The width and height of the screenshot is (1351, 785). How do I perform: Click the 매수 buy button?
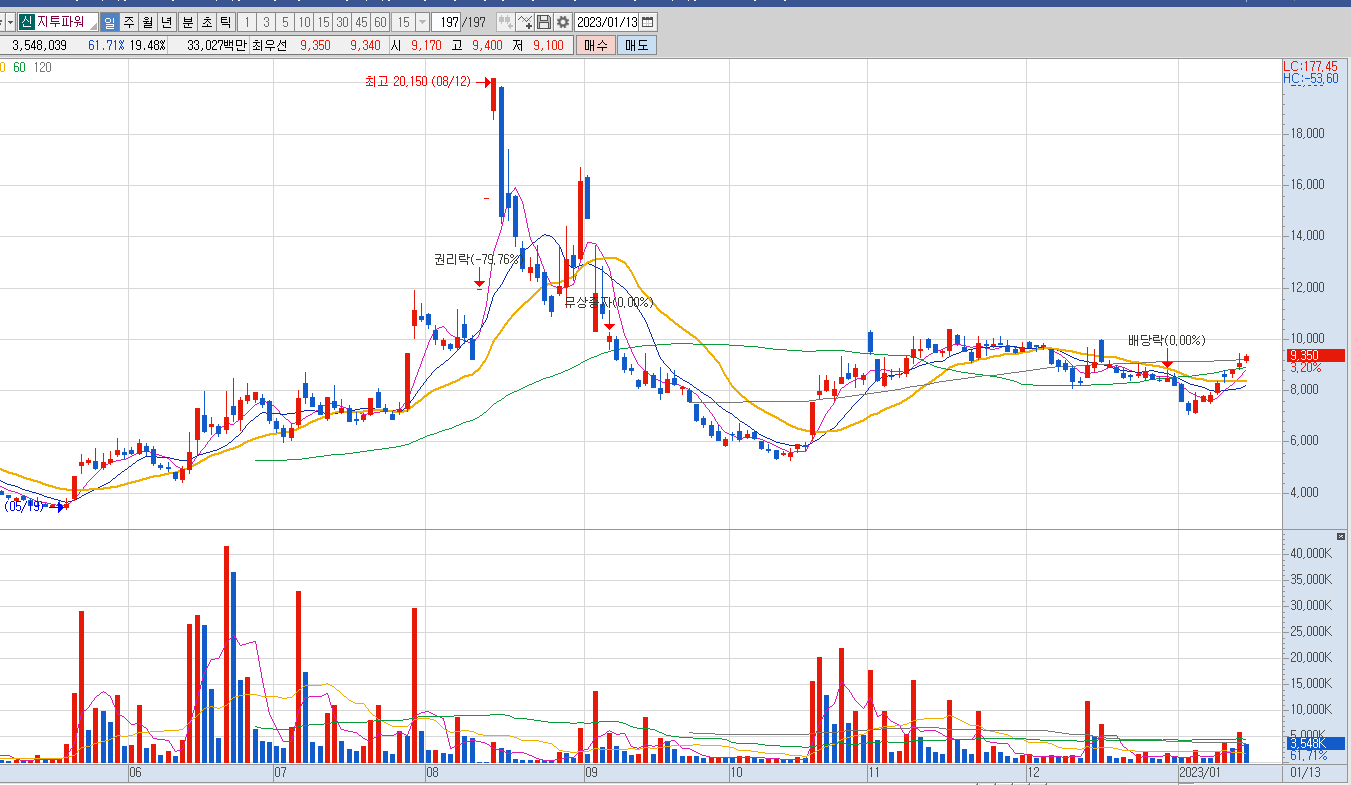point(596,45)
